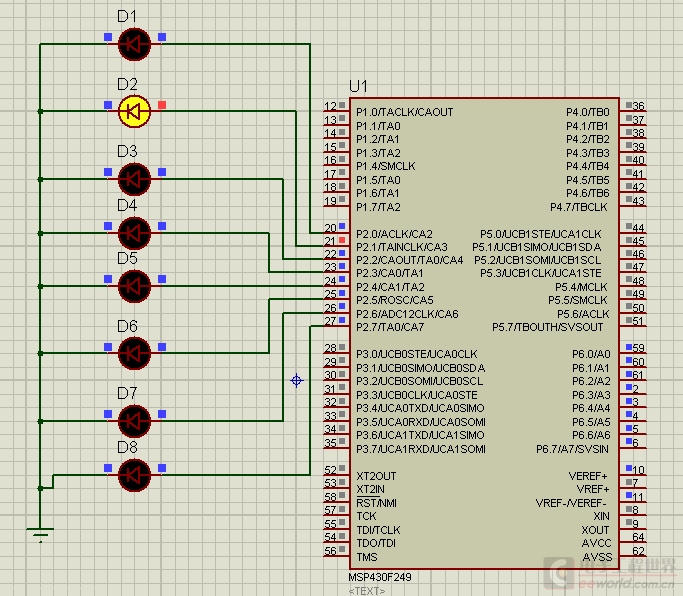Click the blue logic-low indicator at pin 27
The width and height of the screenshot is (683, 596).
click(342, 320)
